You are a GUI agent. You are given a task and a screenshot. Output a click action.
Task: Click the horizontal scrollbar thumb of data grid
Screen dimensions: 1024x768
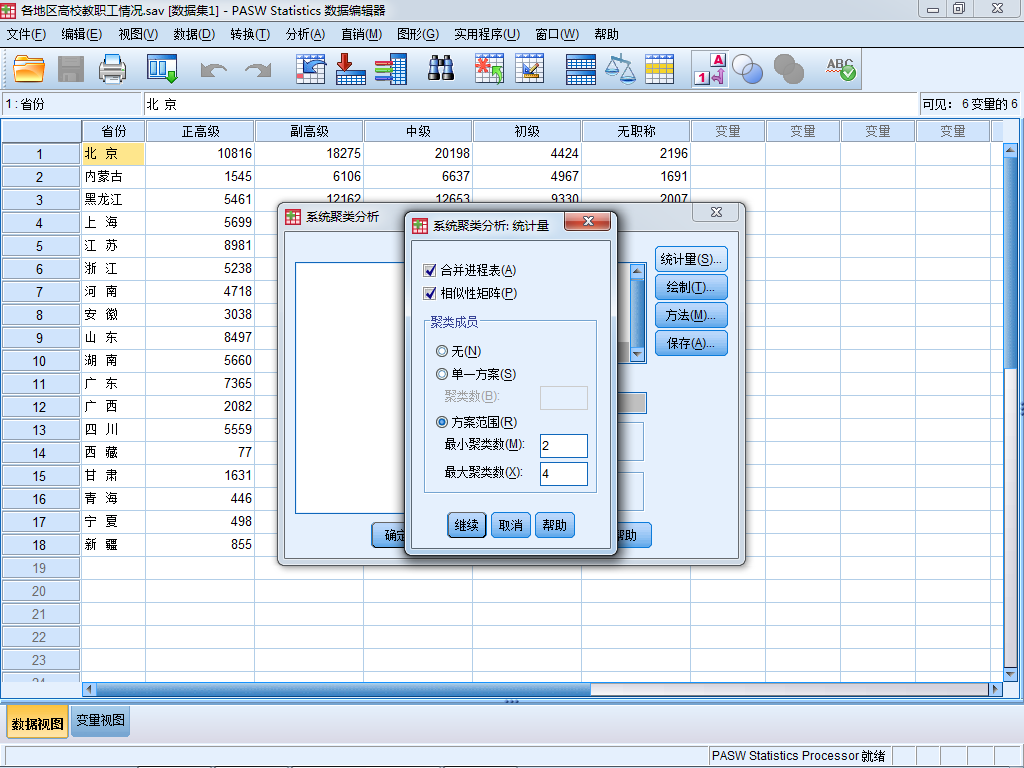(343, 689)
